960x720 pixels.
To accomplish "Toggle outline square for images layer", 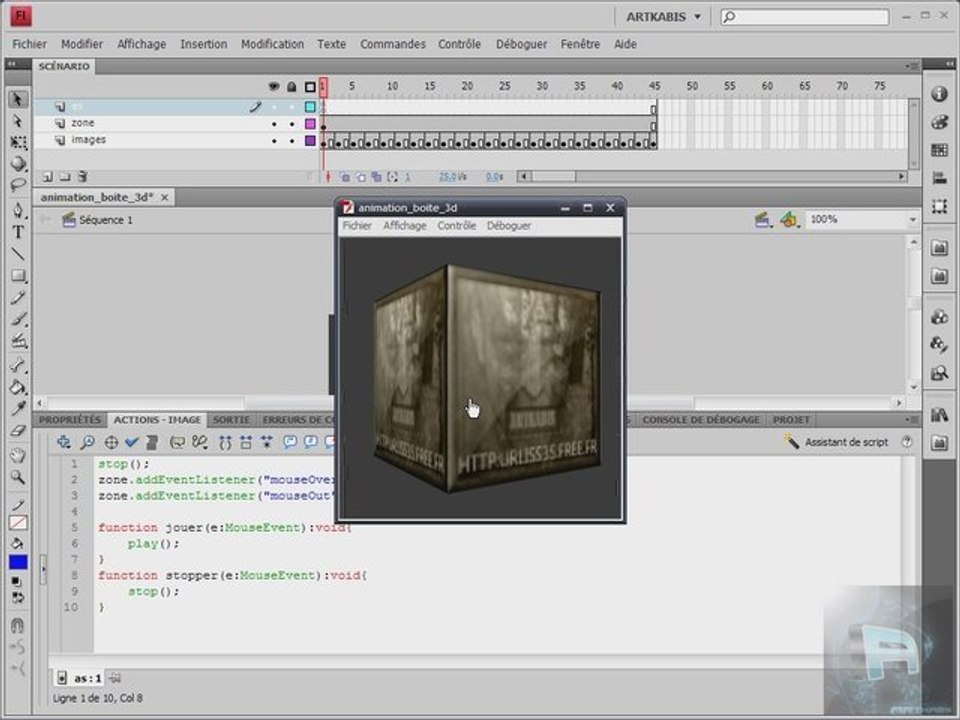I will [x=310, y=141].
